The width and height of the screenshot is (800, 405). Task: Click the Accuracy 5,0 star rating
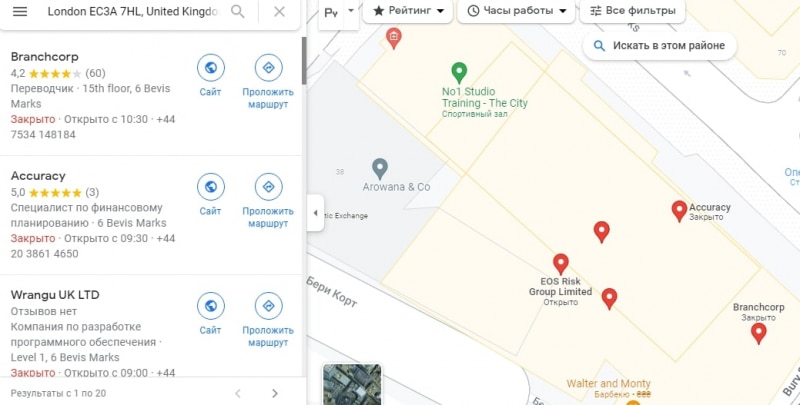click(55, 193)
